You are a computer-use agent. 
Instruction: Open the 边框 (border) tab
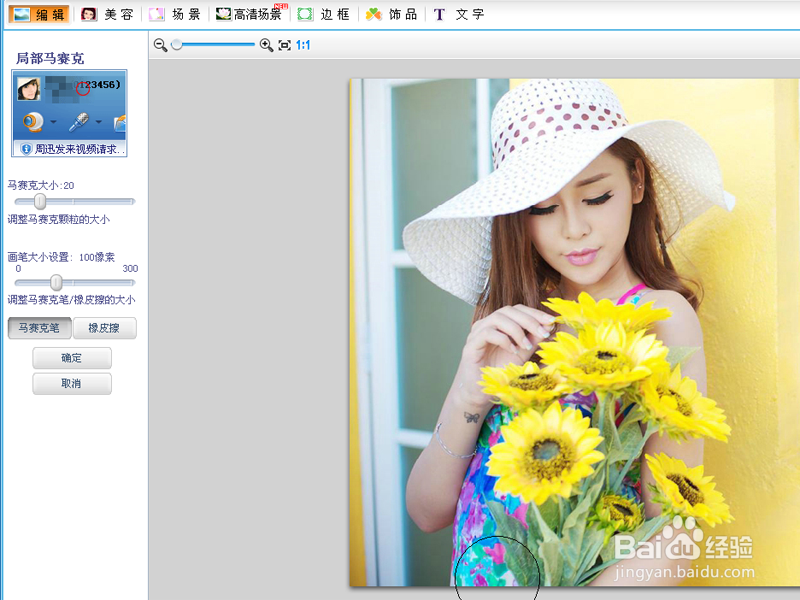324,14
